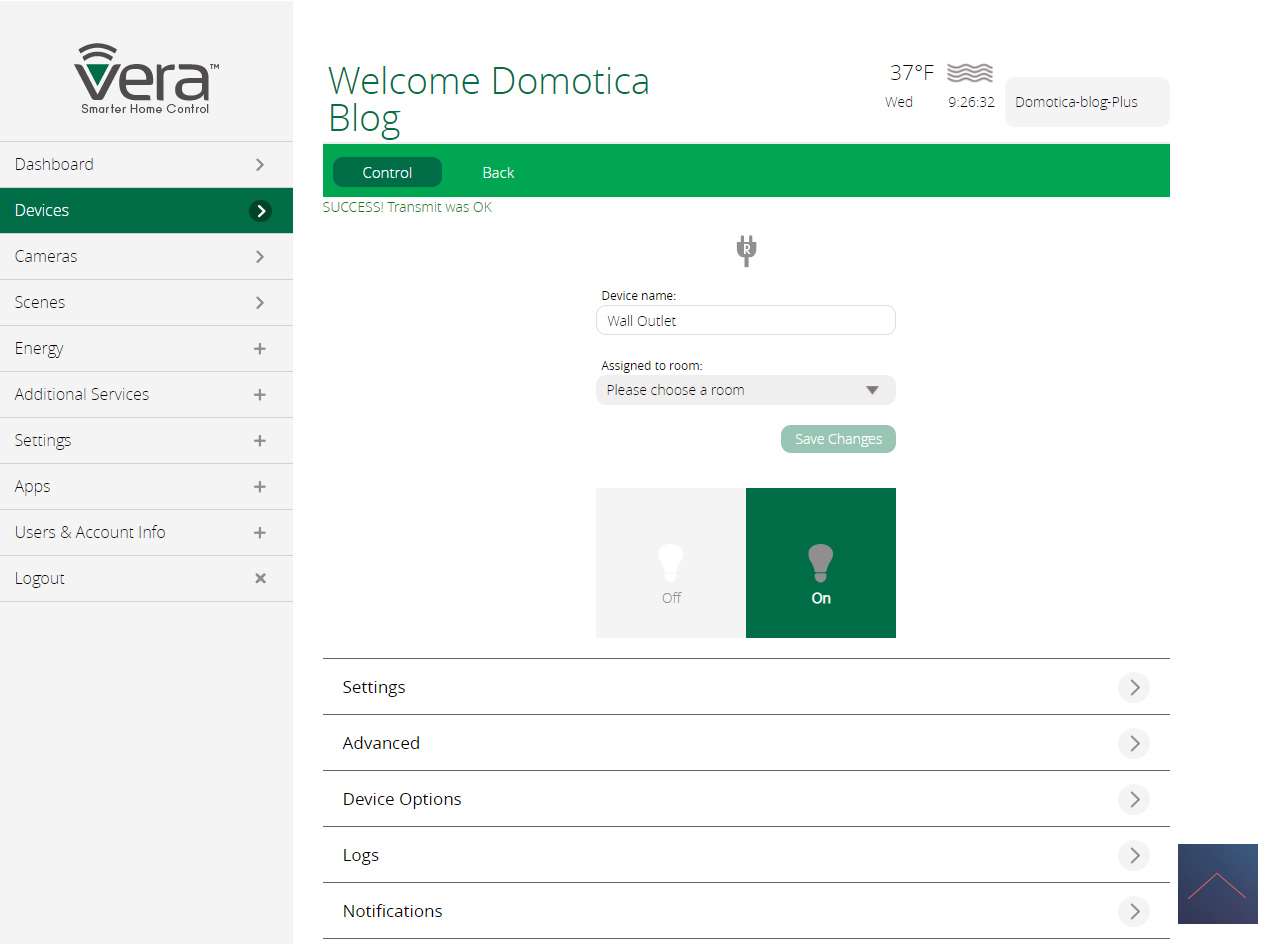Click the Logout X icon
Image resolution: width=1278 pixels, height=944 pixels.
[260, 578]
